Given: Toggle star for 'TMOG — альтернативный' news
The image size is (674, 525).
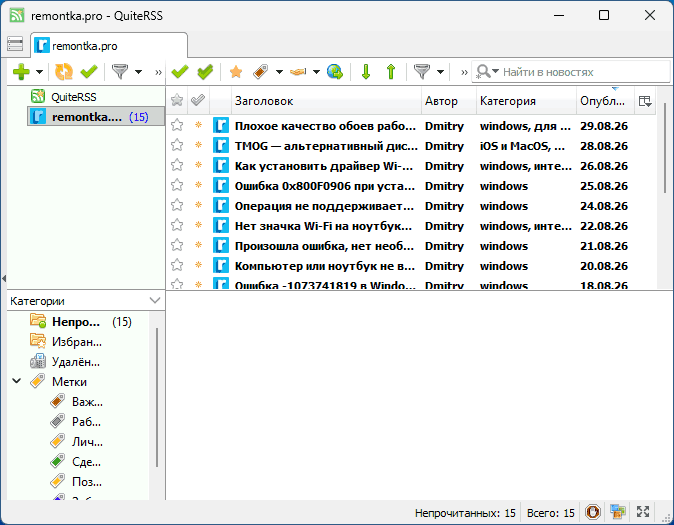Looking at the screenshot, I should (177, 145).
